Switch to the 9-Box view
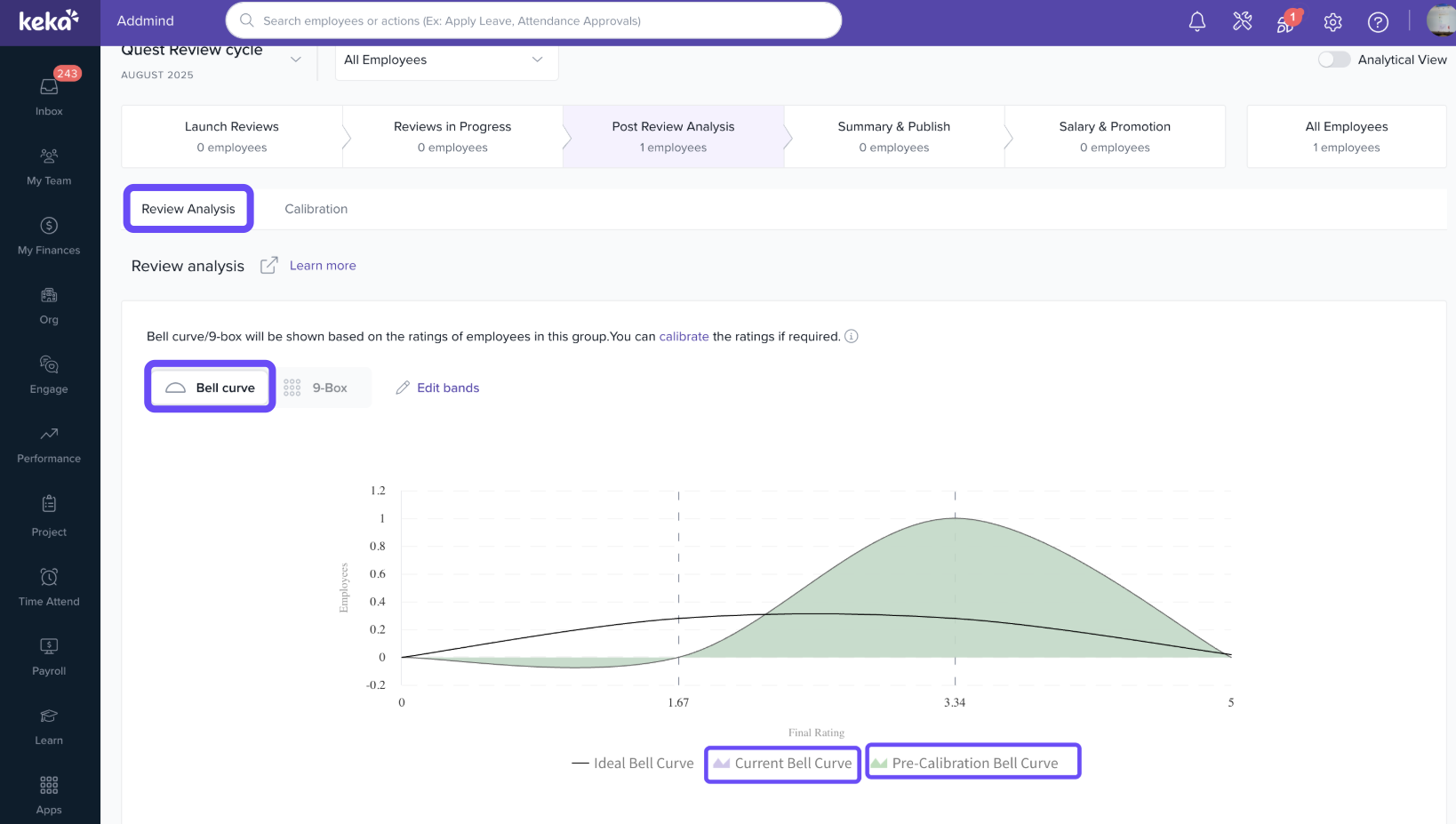 coord(317,388)
